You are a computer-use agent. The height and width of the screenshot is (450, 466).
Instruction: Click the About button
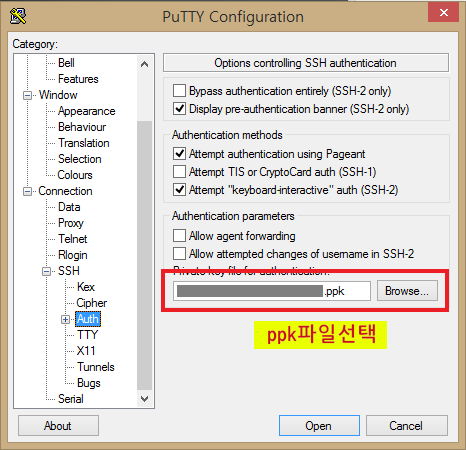58,426
